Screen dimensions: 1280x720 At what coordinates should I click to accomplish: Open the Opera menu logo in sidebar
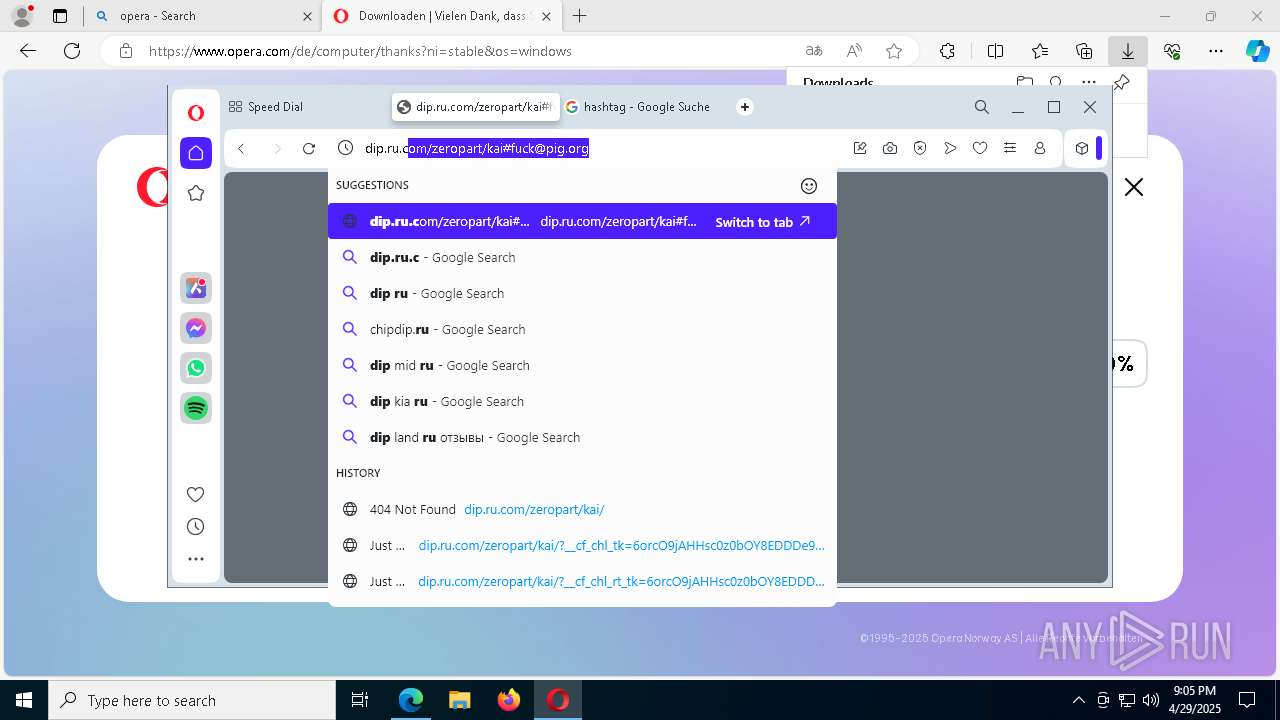click(196, 113)
